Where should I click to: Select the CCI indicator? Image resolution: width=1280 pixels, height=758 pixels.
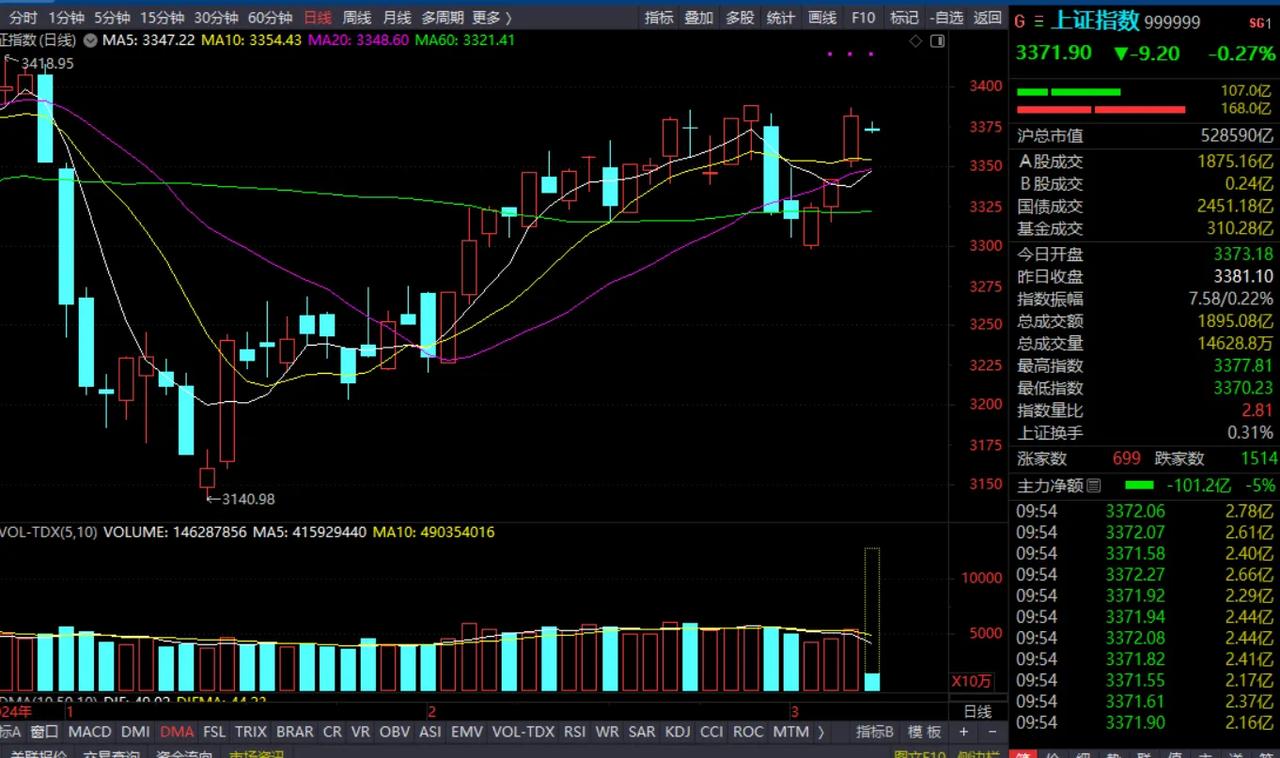click(712, 732)
